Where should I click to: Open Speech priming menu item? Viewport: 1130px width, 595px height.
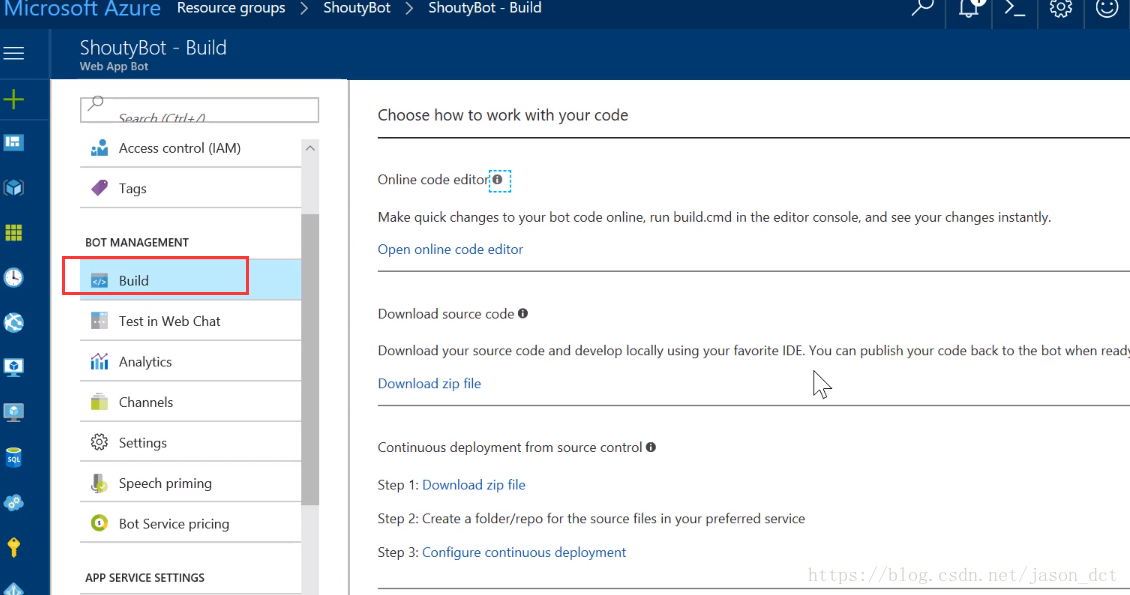click(x=190, y=483)
